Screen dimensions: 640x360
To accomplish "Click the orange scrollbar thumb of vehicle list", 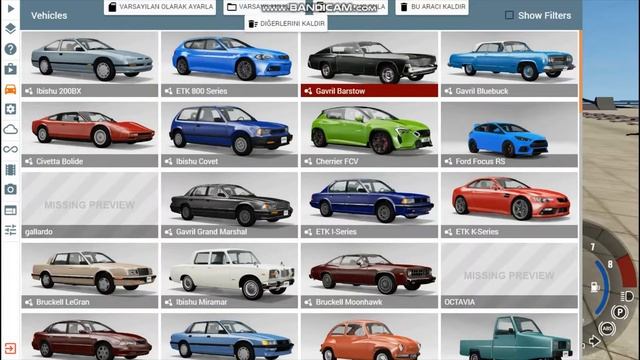I will click(x=580, y=72).
